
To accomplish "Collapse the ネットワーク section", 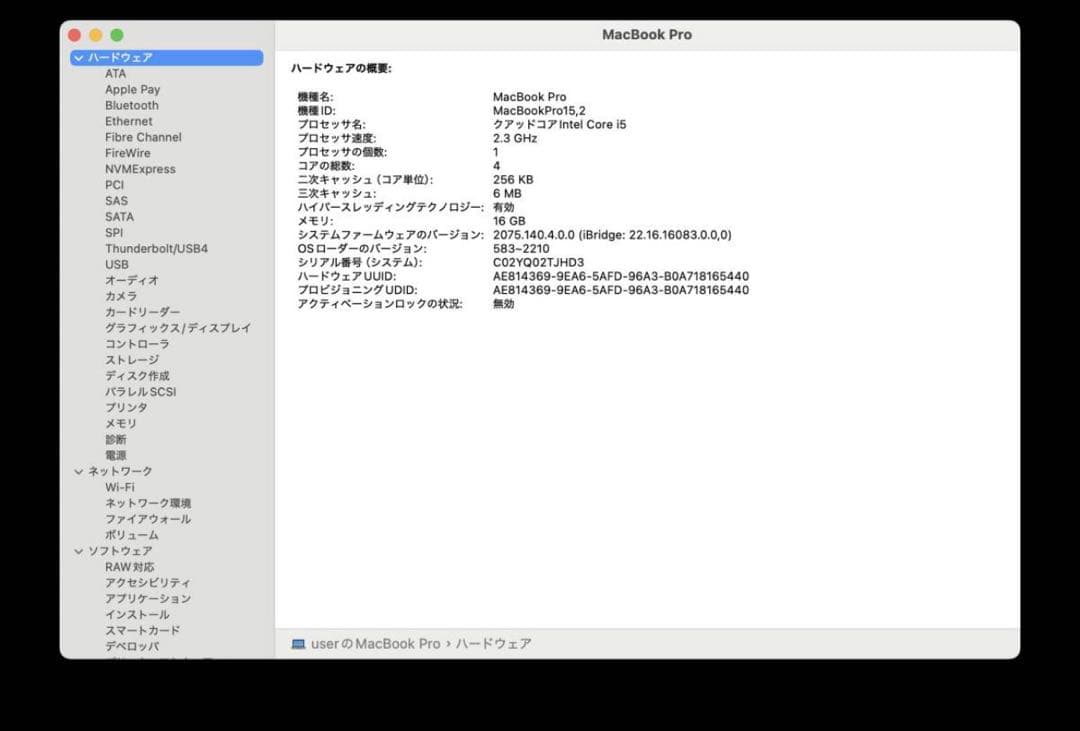I will pyautogui.click(x=78, y=471).
